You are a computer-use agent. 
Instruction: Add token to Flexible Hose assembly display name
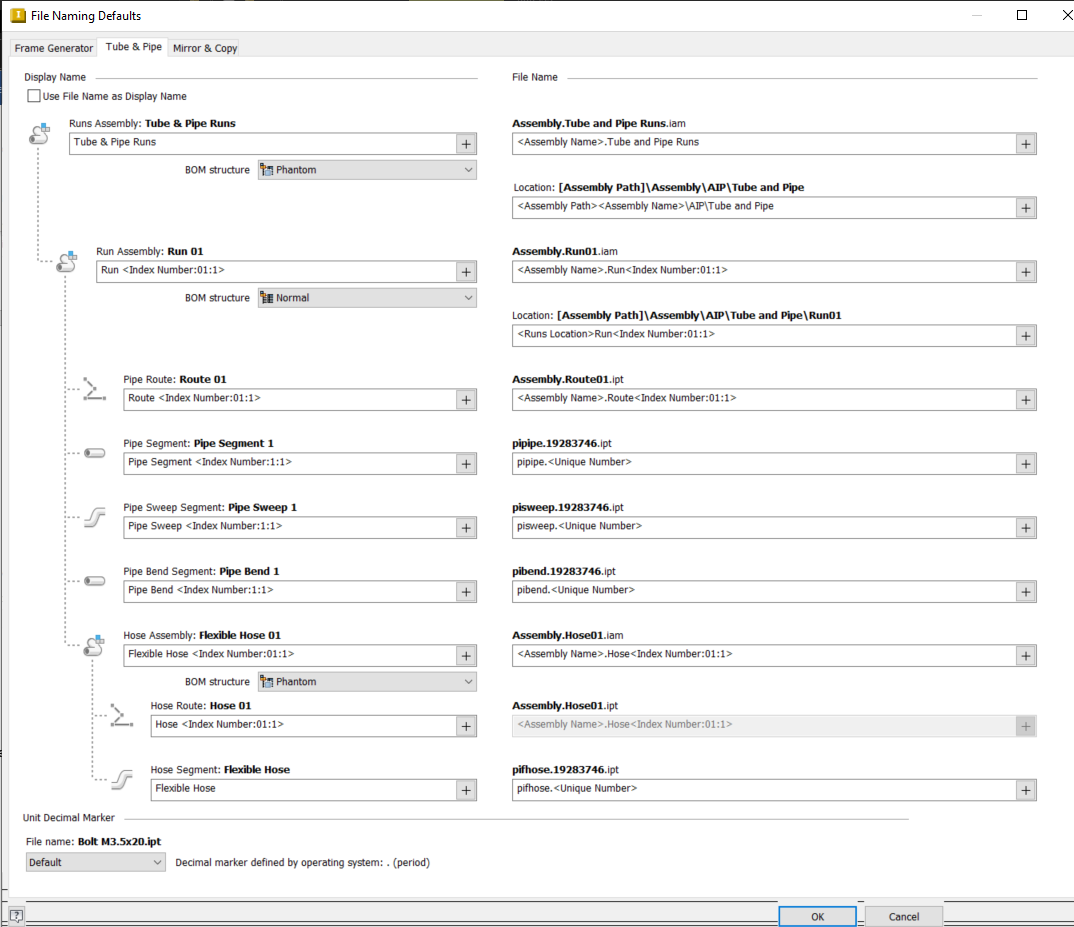pyautogui.click(x=466, y=656)
